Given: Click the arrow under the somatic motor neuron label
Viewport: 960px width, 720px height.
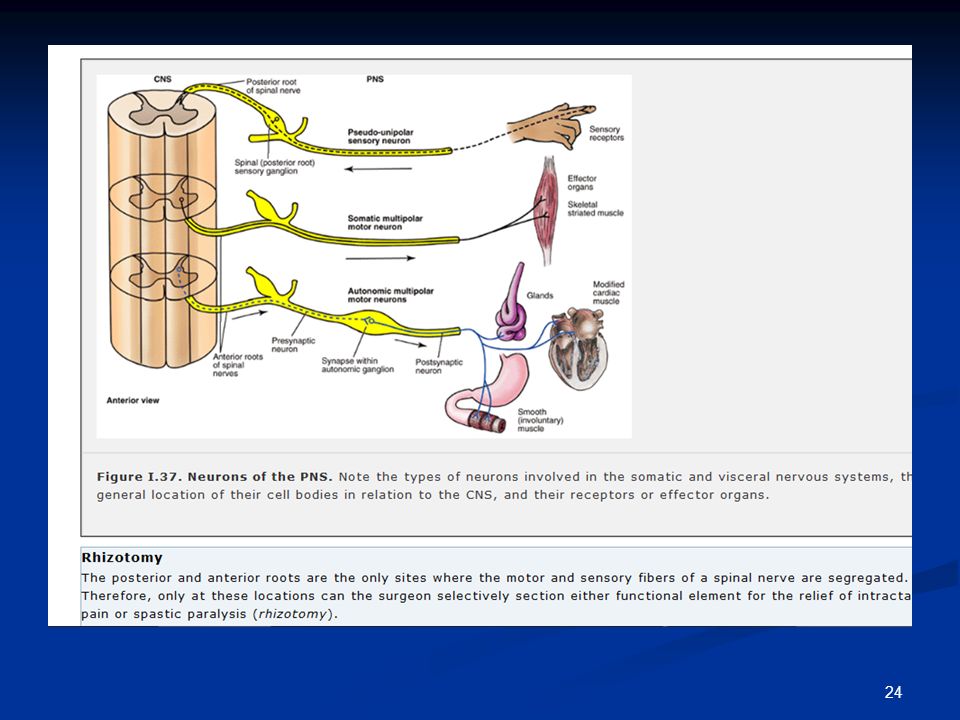Looking at the screenshot, I should tap(380, 258).
